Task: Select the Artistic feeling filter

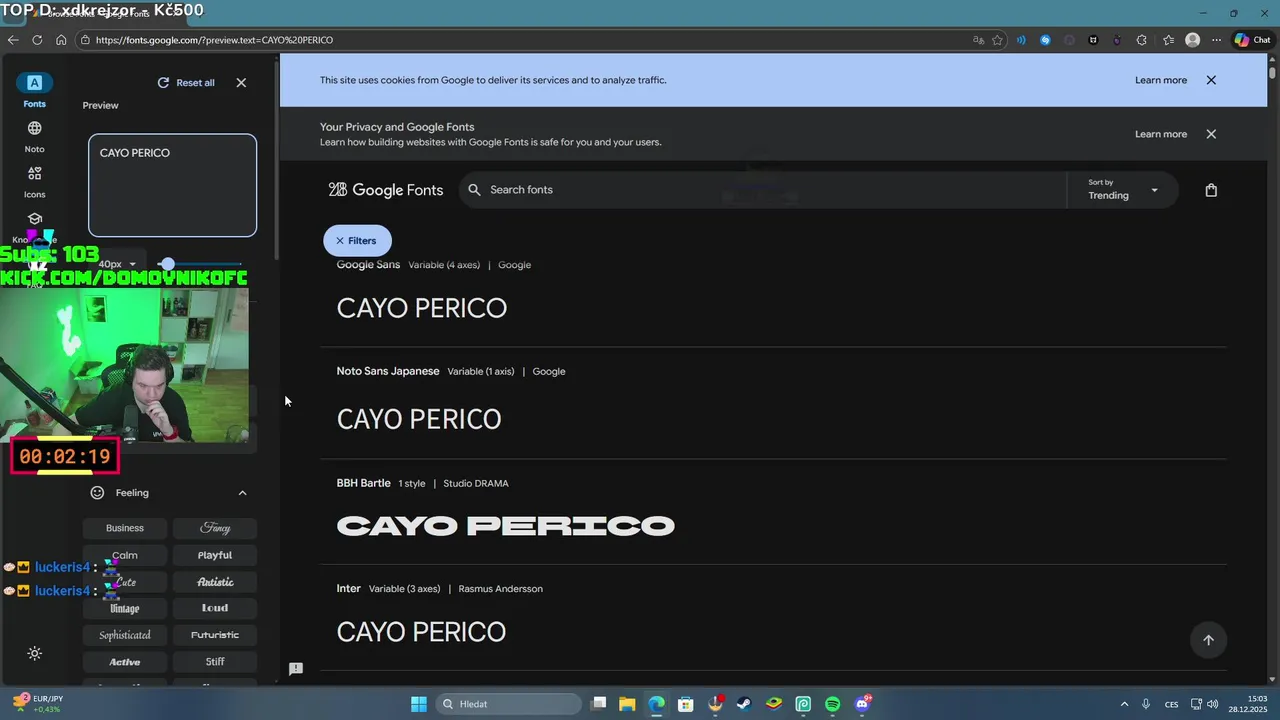Action: [215, 582]
